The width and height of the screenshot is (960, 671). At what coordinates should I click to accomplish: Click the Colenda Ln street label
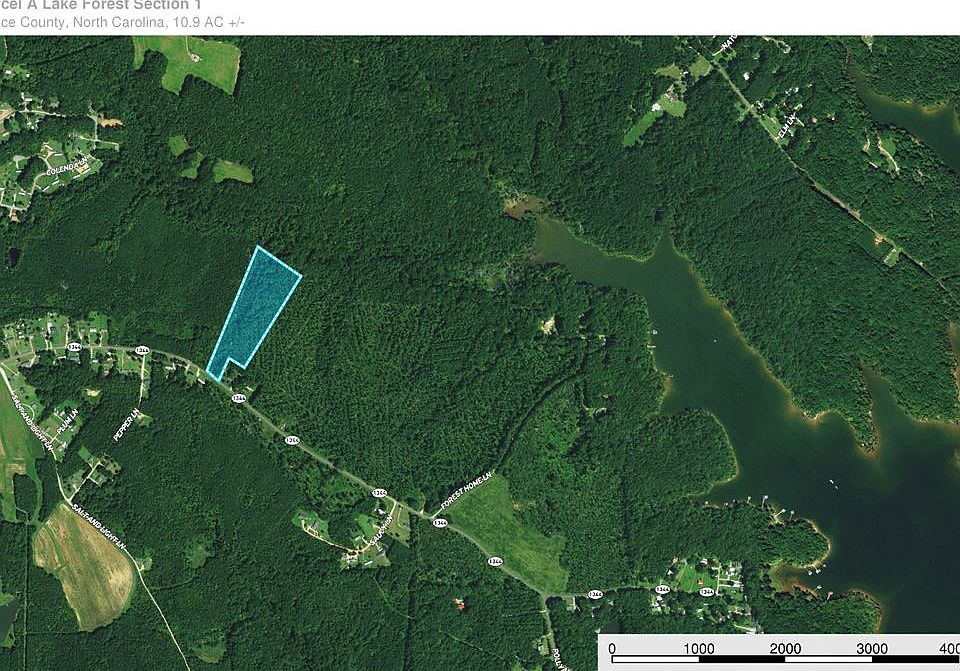[x=67, y=165]
